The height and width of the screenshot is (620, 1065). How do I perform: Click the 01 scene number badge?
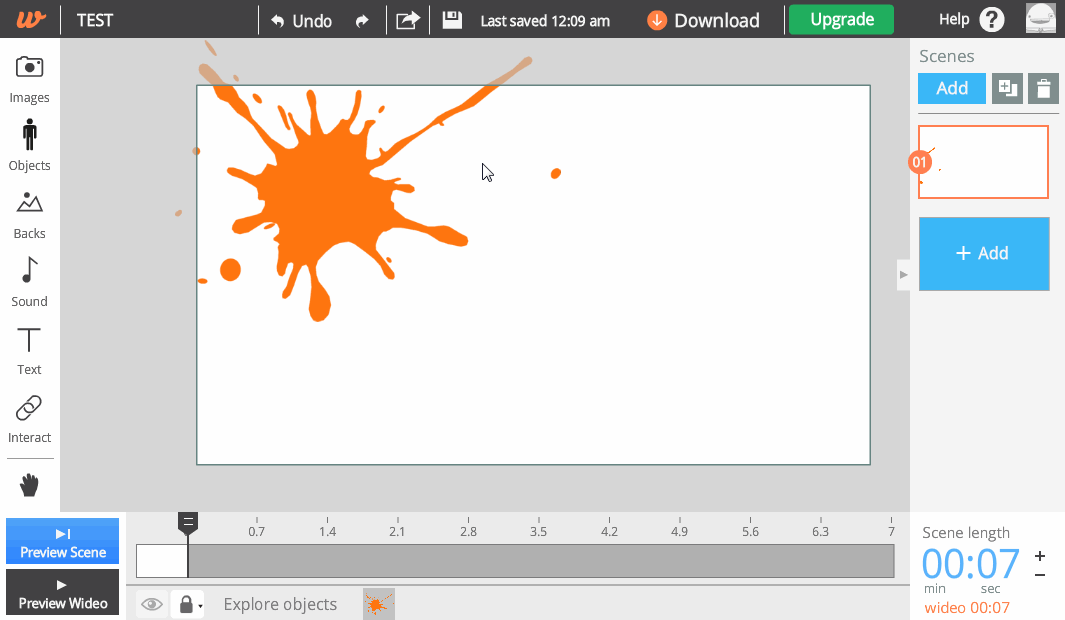click(x=920, y=162)
